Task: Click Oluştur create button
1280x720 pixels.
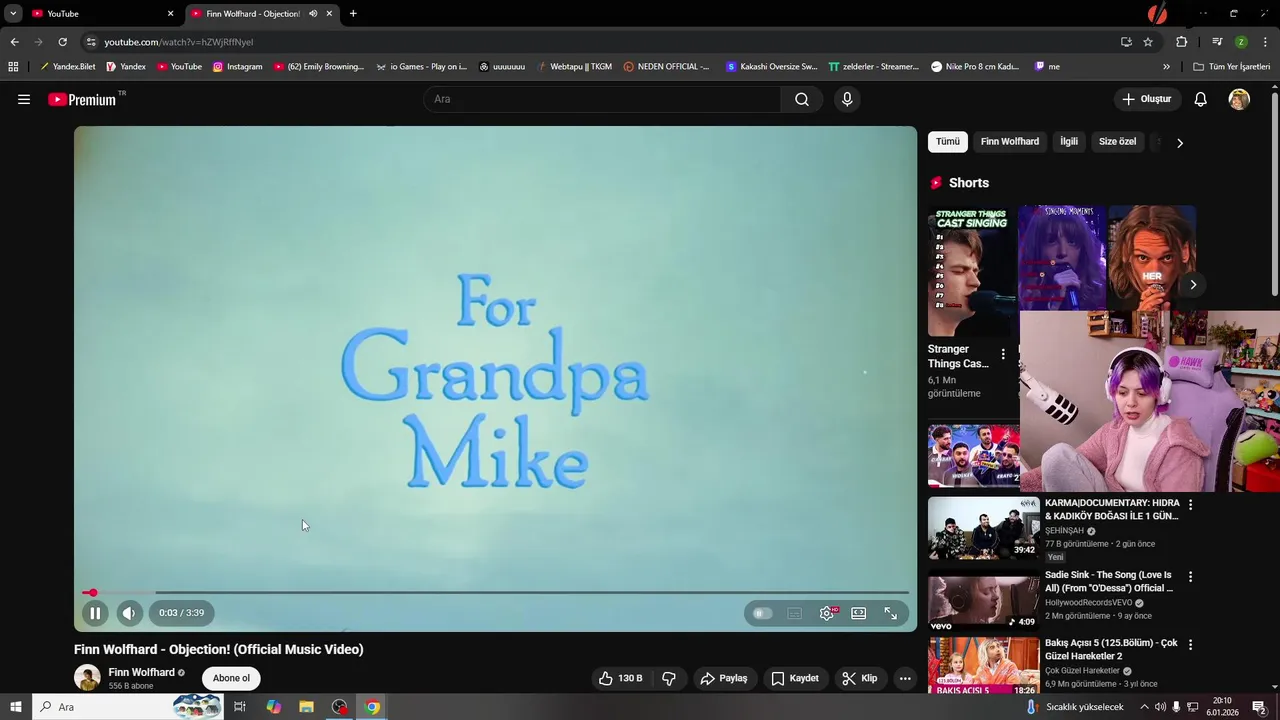Action: (1146, 99)
